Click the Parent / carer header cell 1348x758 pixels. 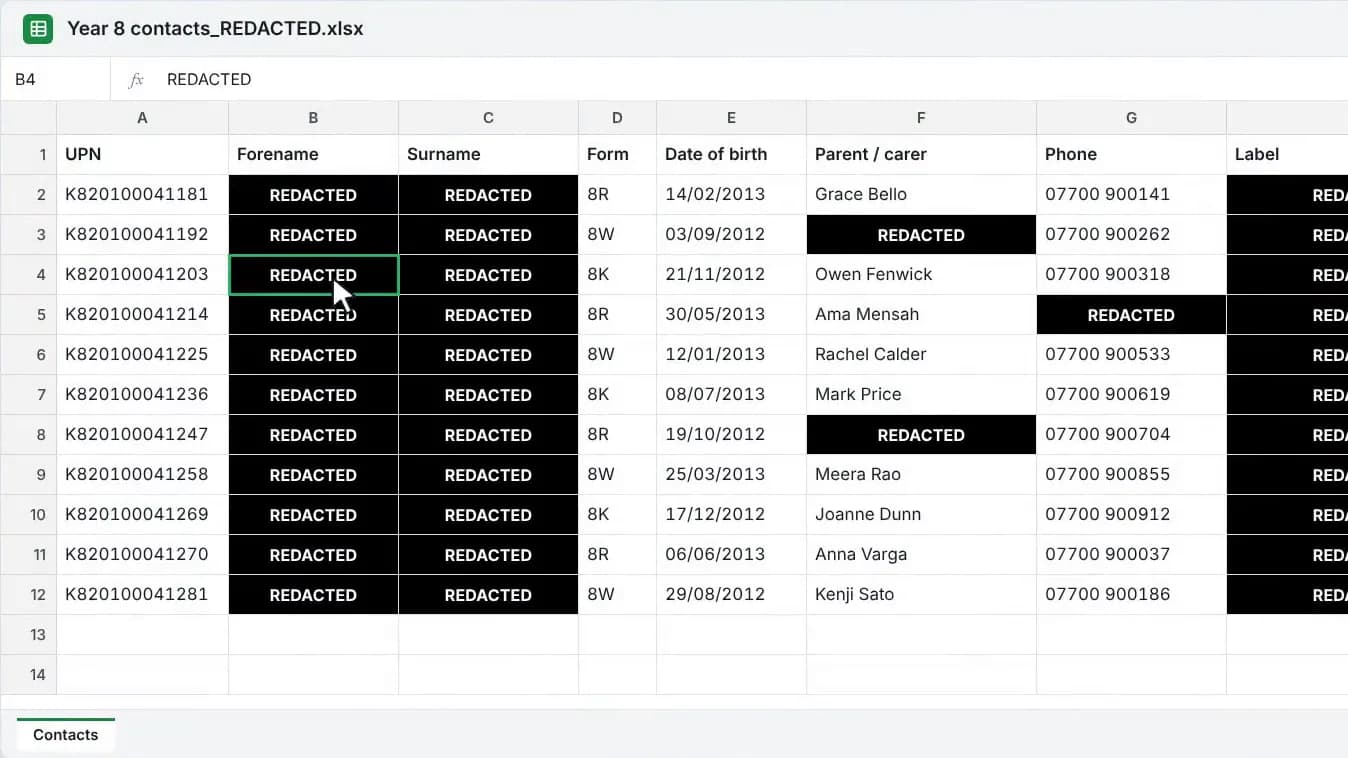pyautogui.click(x=921, y=155)
